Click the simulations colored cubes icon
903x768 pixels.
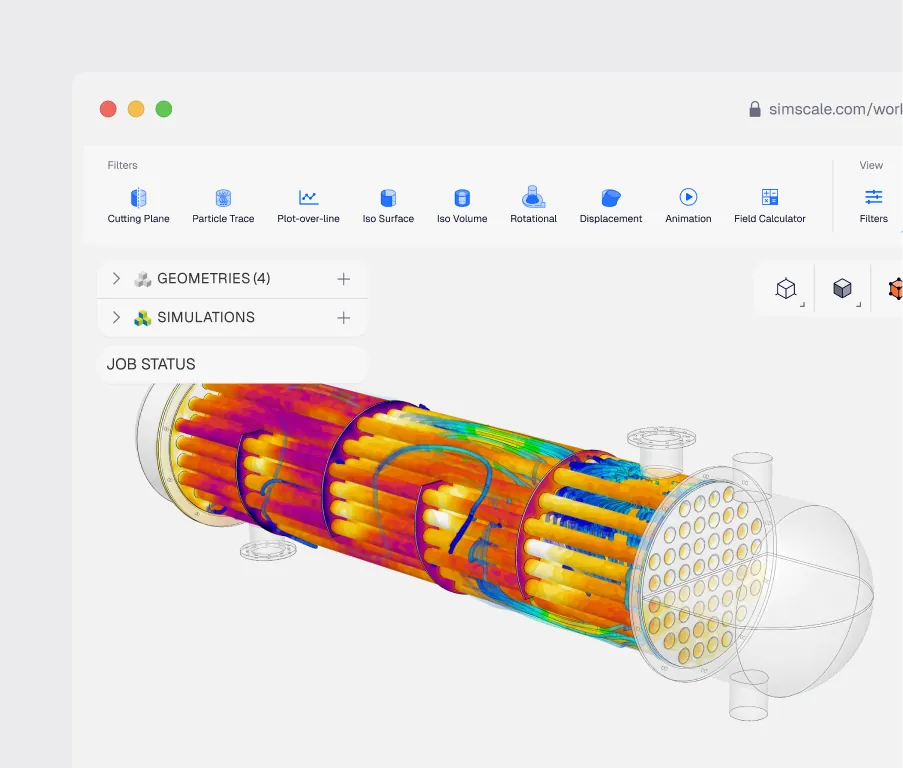coord(142,318)
